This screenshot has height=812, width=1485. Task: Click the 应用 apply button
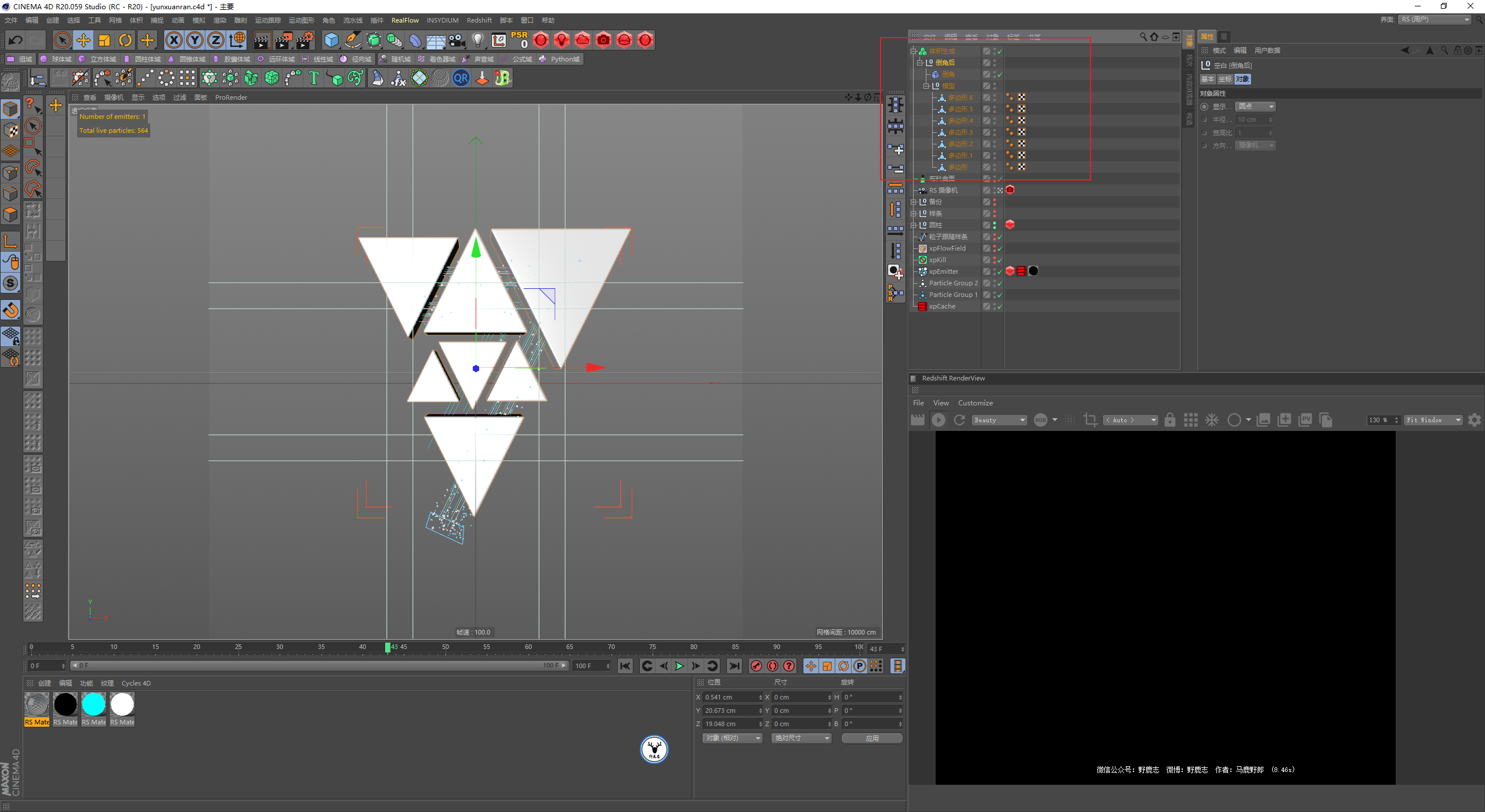[x=872, y=738]
